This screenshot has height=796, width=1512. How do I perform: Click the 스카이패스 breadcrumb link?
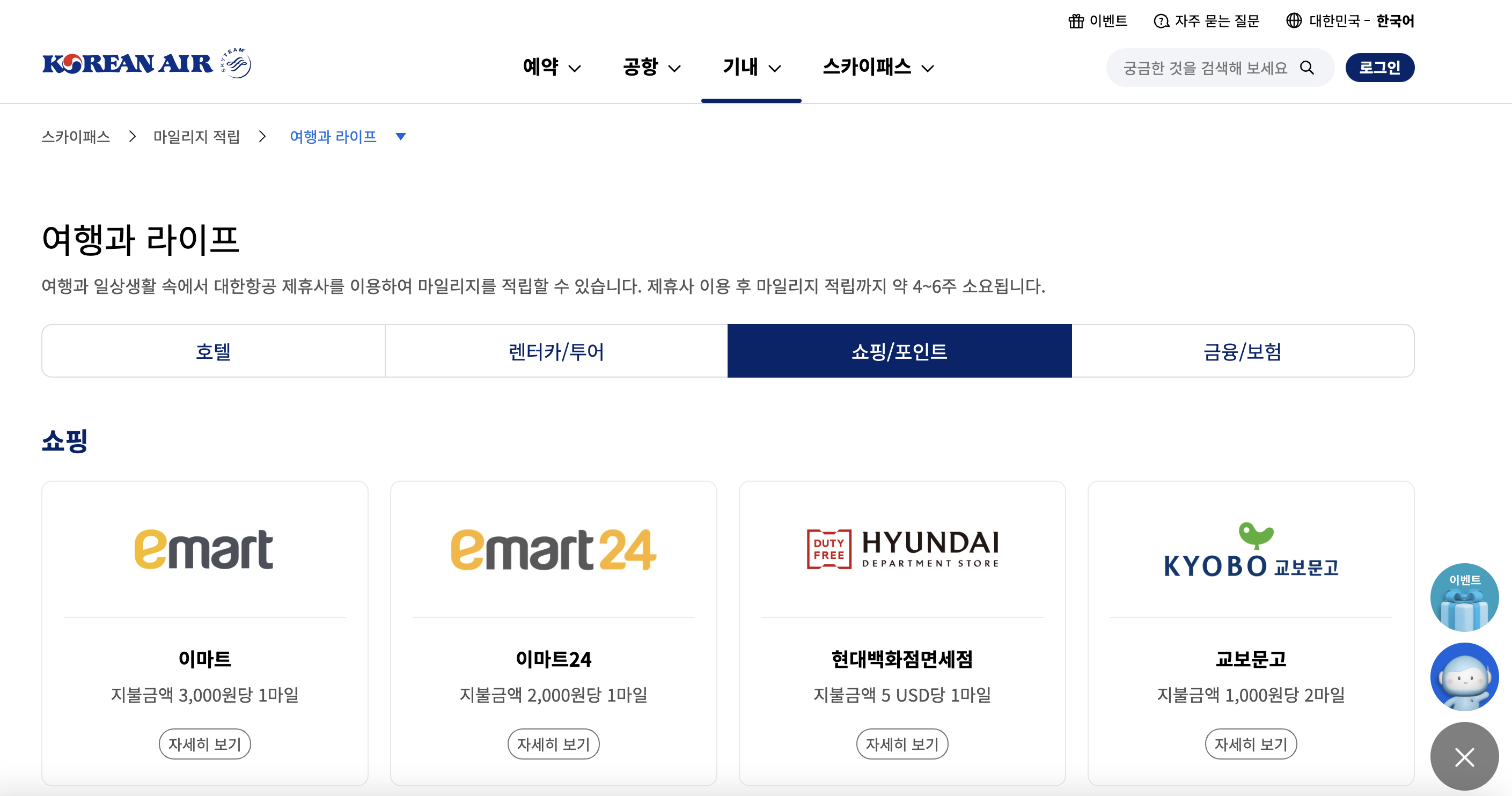76,137
